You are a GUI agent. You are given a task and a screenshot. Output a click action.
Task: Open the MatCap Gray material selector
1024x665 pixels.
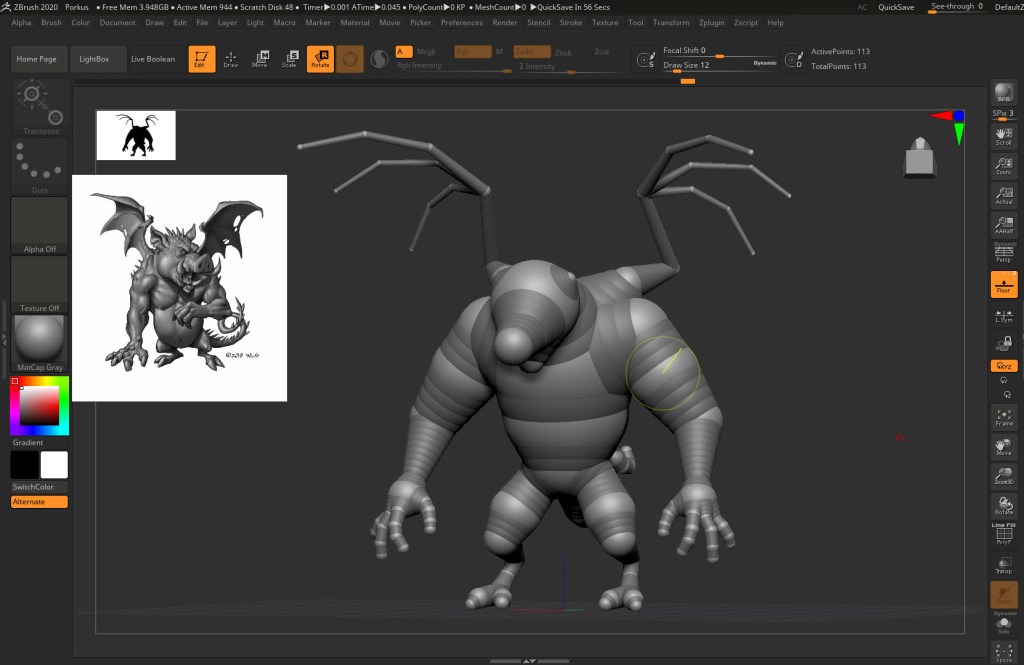[x=40, y=343]
